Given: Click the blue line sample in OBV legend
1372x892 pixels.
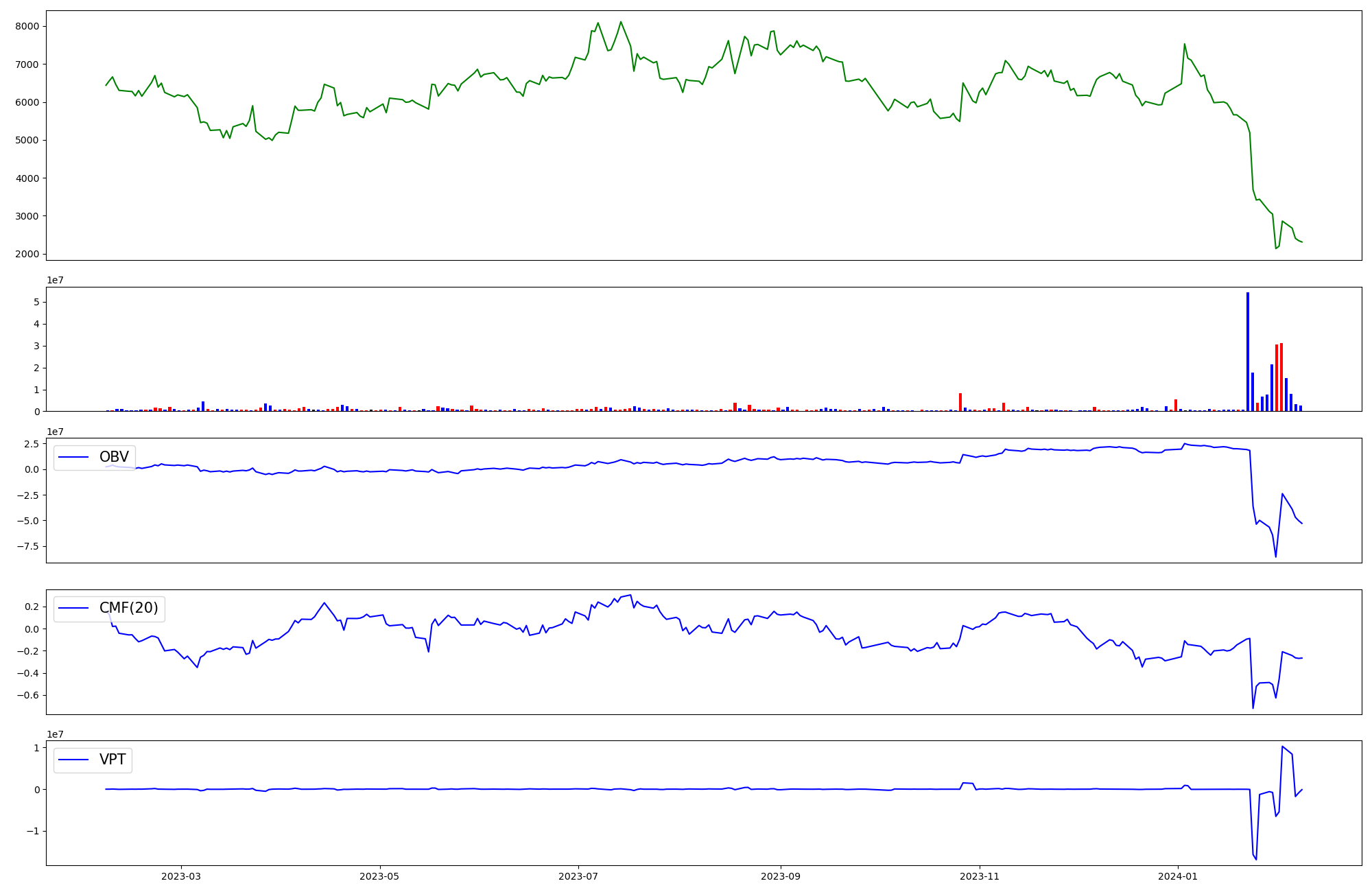Looking at the screenshot, I should [73, 457].
